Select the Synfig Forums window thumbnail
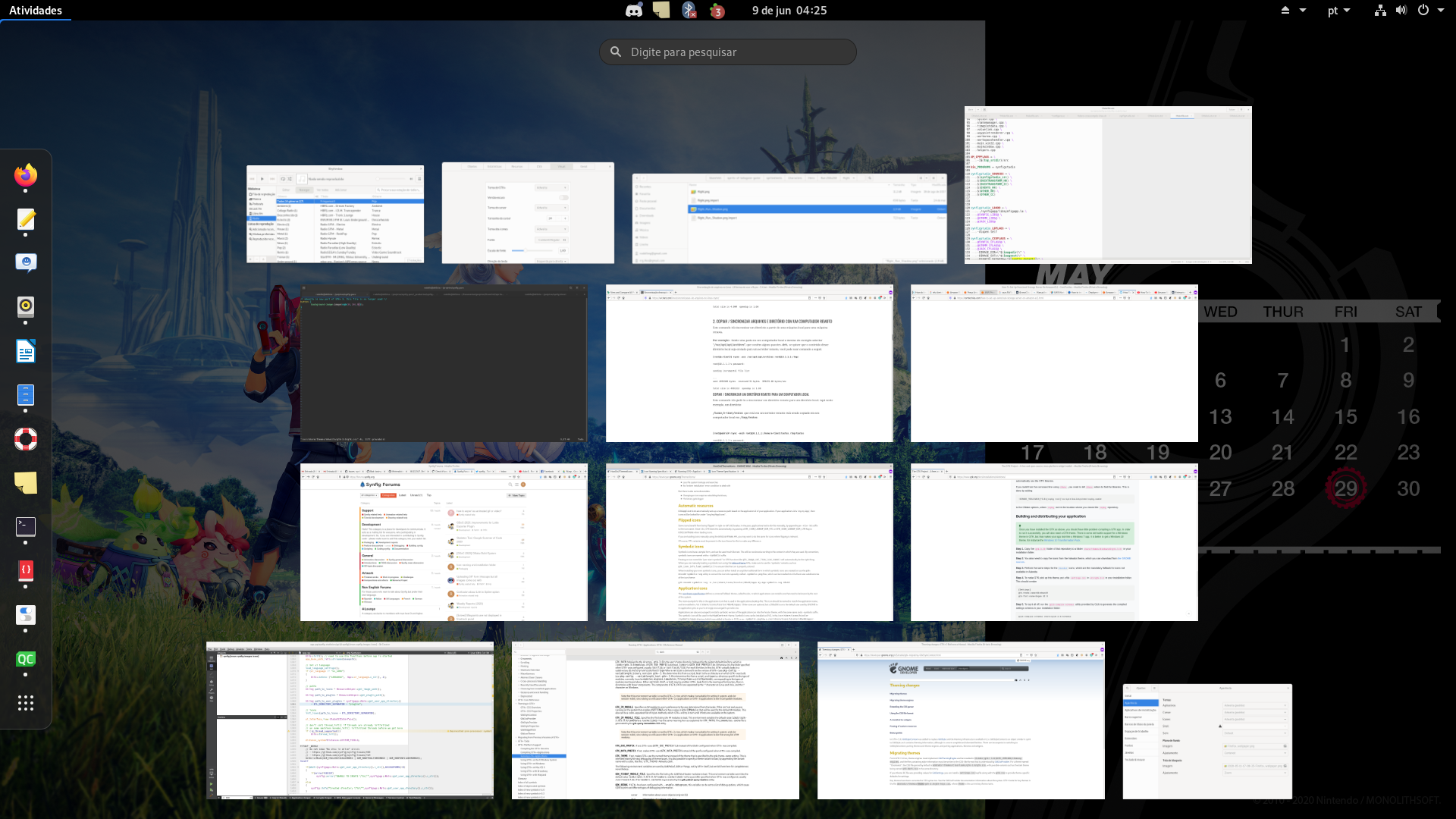Screen dimensions: 1456x819 444,542
